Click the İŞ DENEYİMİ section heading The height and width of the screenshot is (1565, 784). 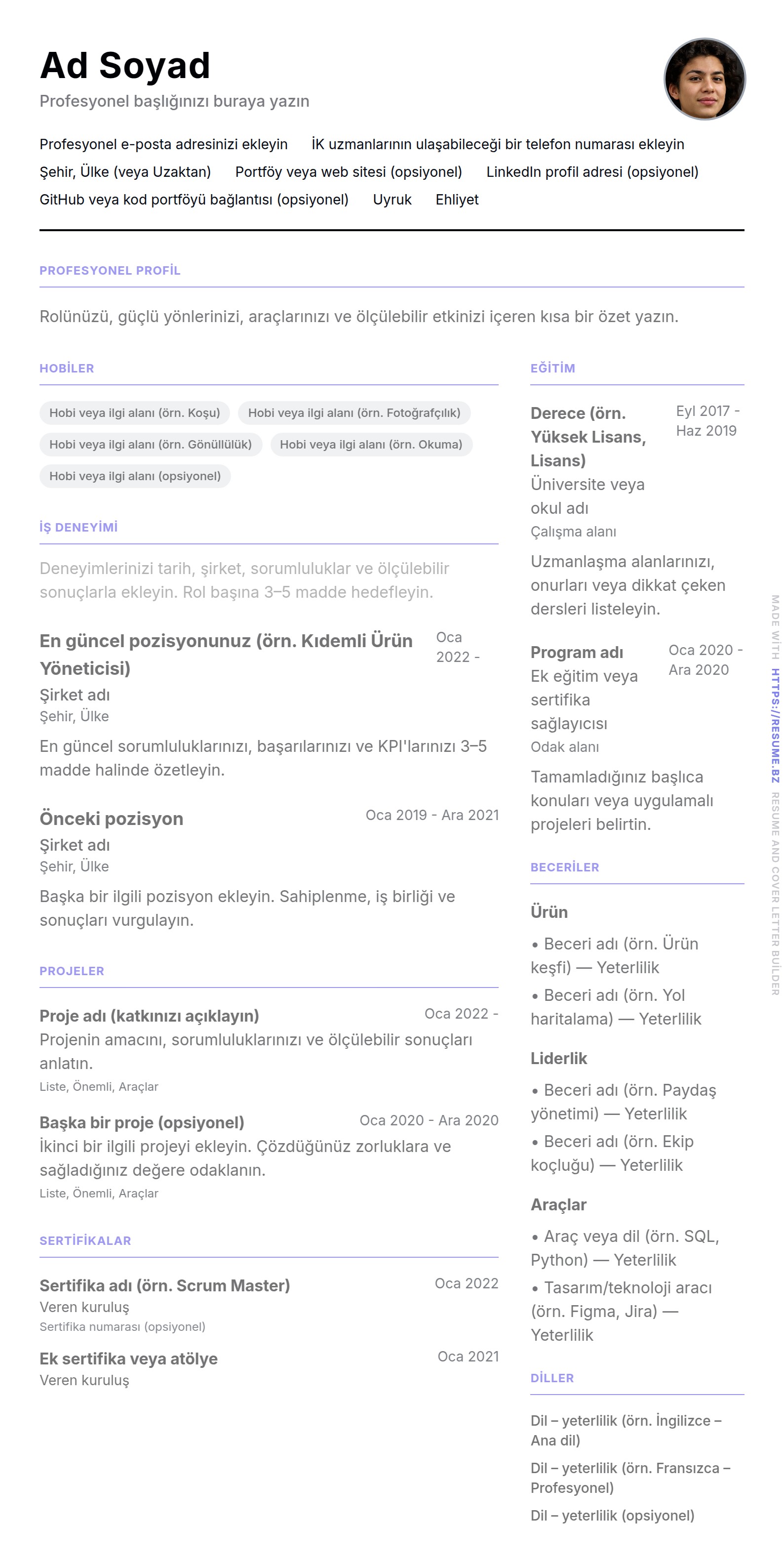click(x=78, y=527)
